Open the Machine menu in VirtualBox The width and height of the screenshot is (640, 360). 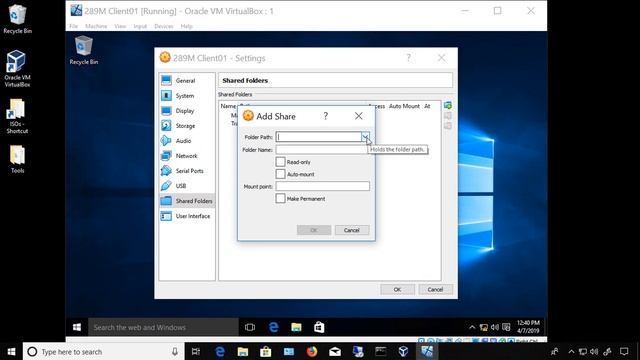96,26
